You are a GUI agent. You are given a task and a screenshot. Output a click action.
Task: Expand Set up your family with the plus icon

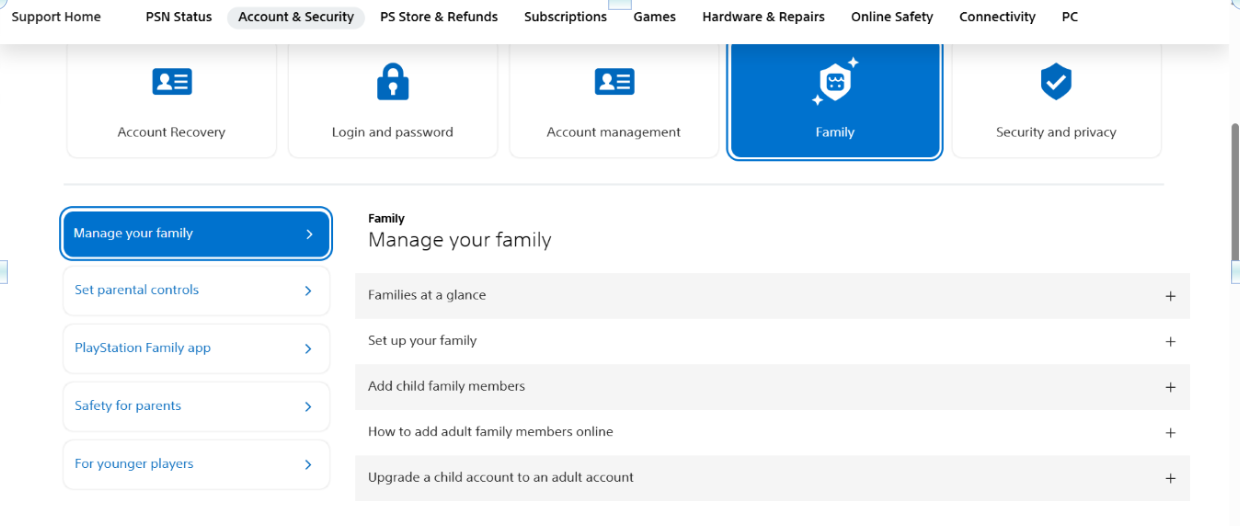click(x=1170, y=342)
